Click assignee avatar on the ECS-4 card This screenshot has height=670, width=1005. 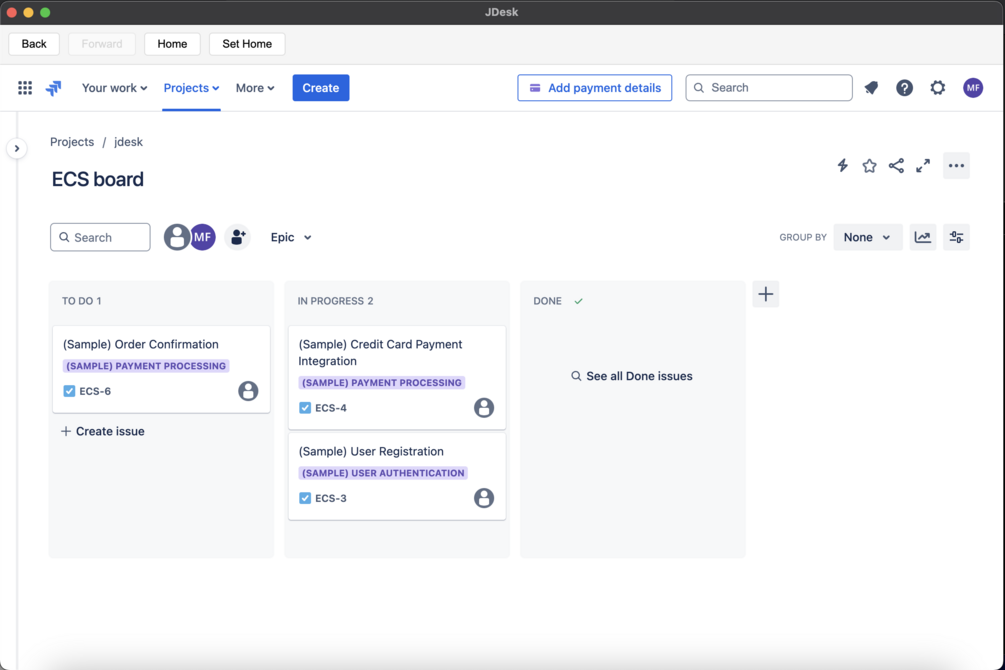point(484,408)
